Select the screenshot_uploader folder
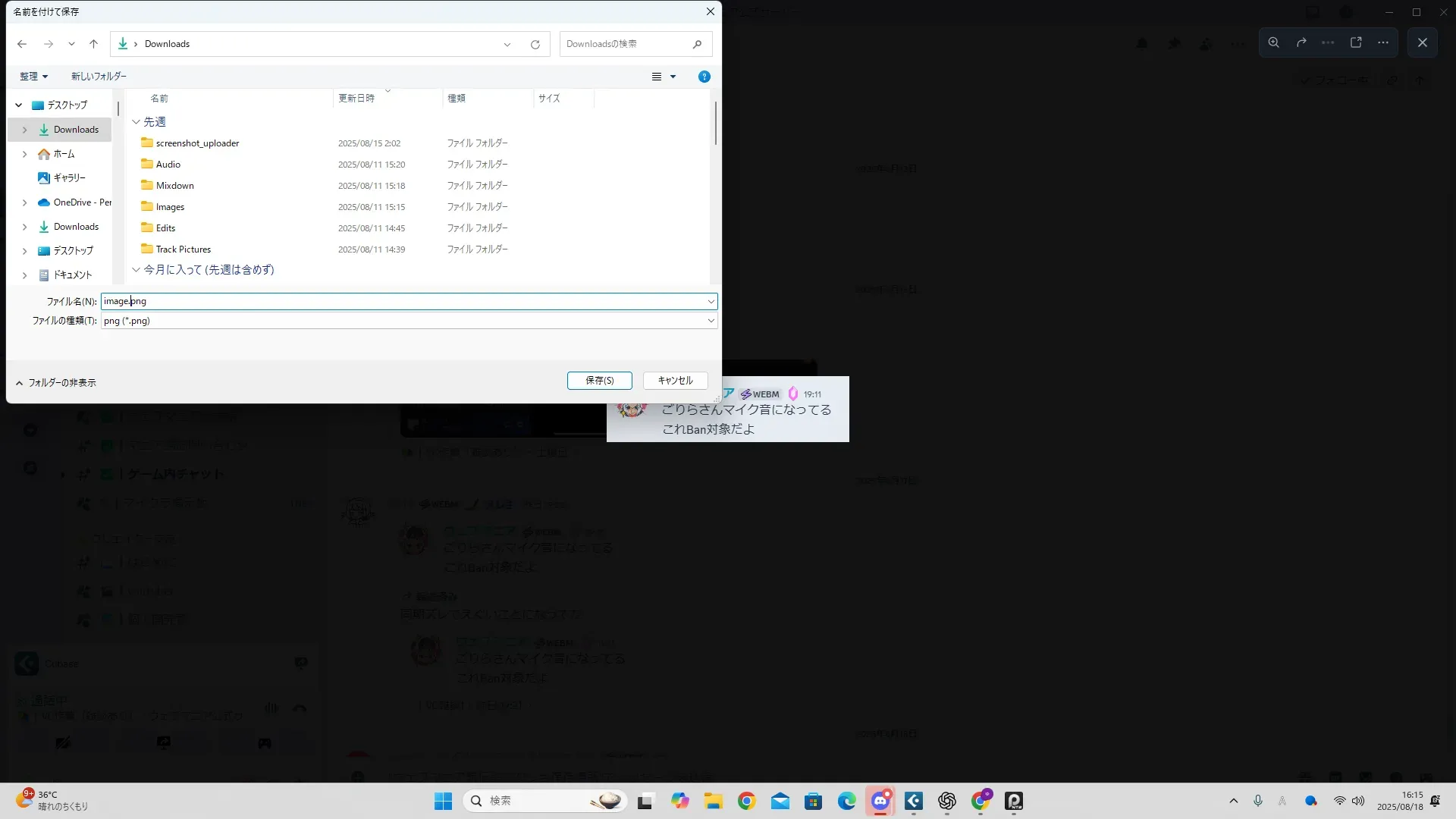1456x819 pixels. [197, 143]
